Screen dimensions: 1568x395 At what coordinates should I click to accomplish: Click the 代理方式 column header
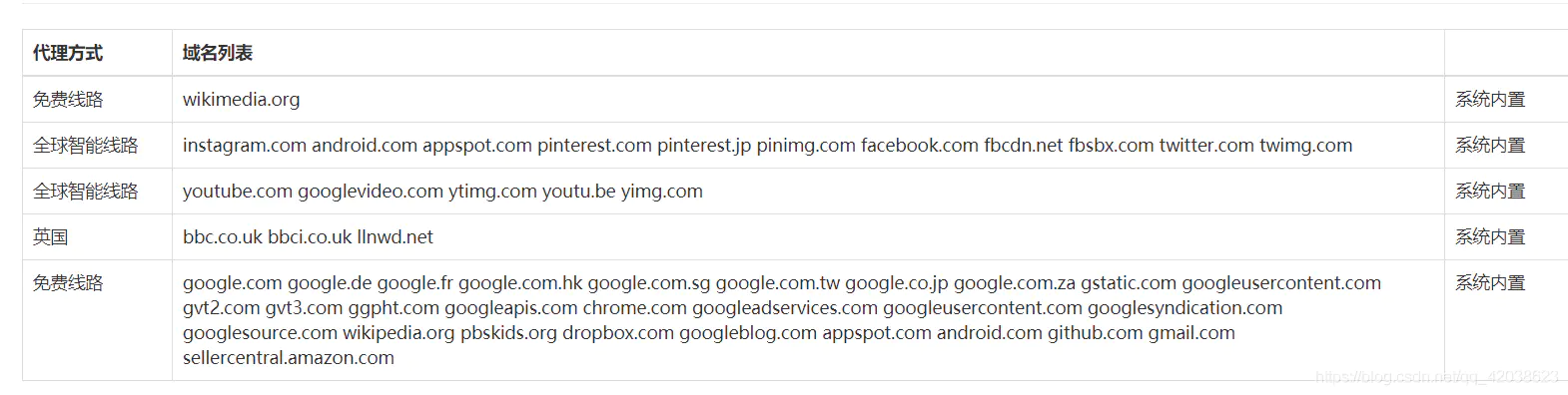[68, 53]
